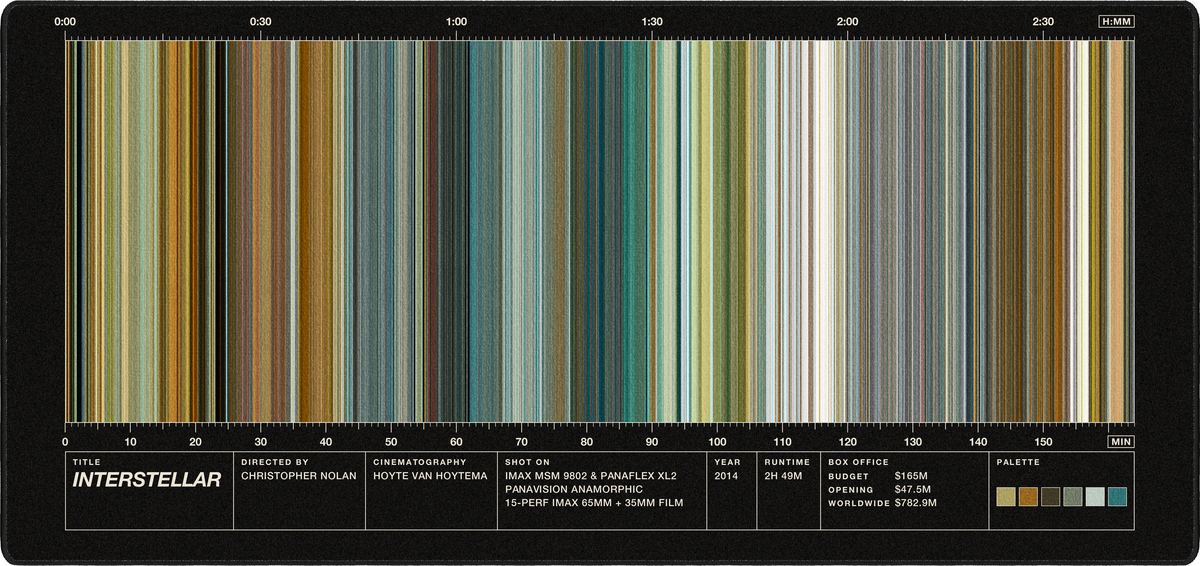Click the RUNTIME heading
Image resolution: width=1200 pixels, height=566 pixels.
[x=787, y=462]
